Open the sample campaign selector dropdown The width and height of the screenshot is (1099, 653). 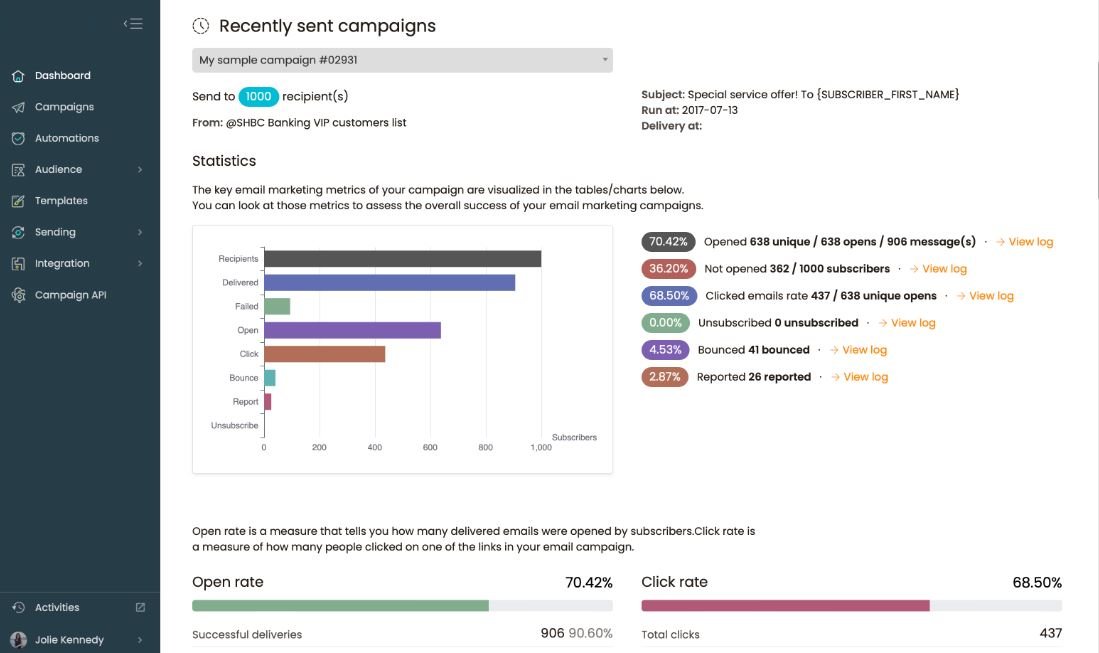402,60
